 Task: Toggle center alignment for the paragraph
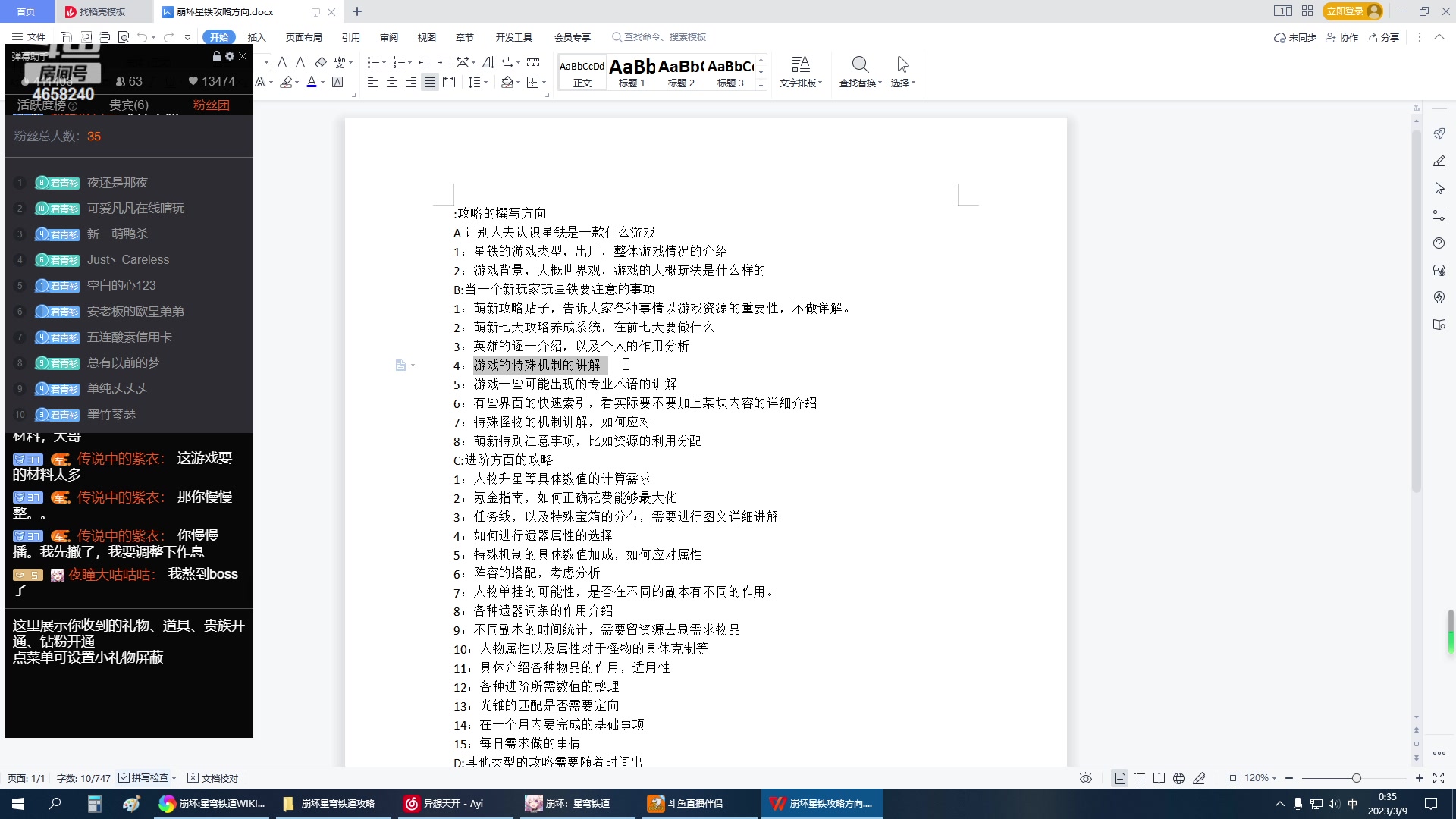pos(392,82)
